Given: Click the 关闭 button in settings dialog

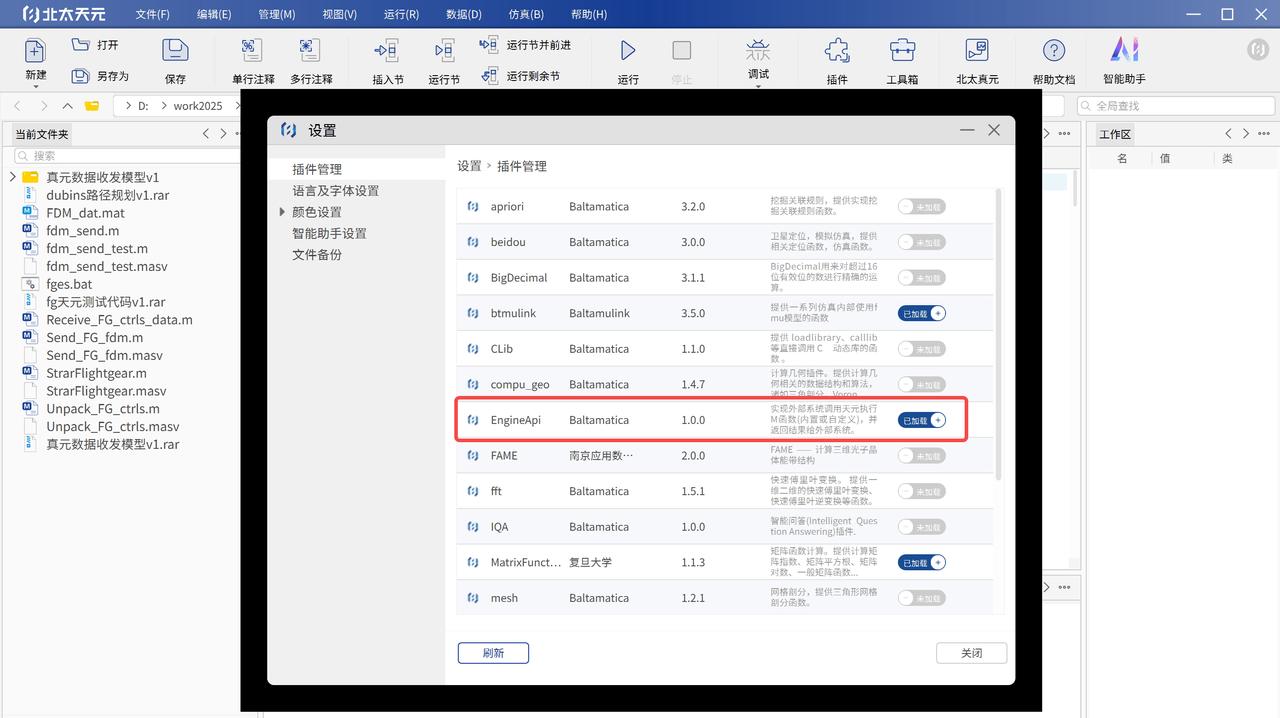Looking at the screenshot, I should (971, 653).
